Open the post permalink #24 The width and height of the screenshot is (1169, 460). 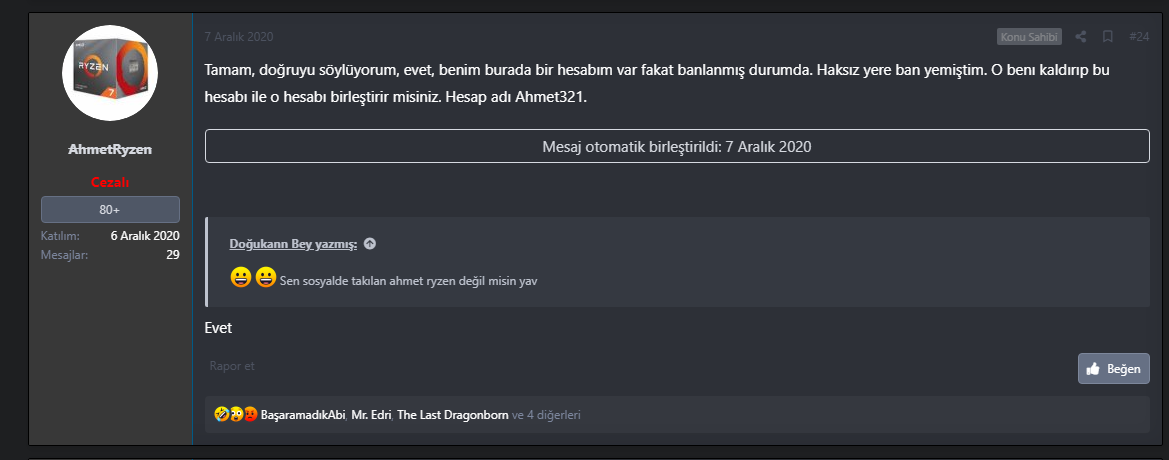click(x=1139, y=37)
